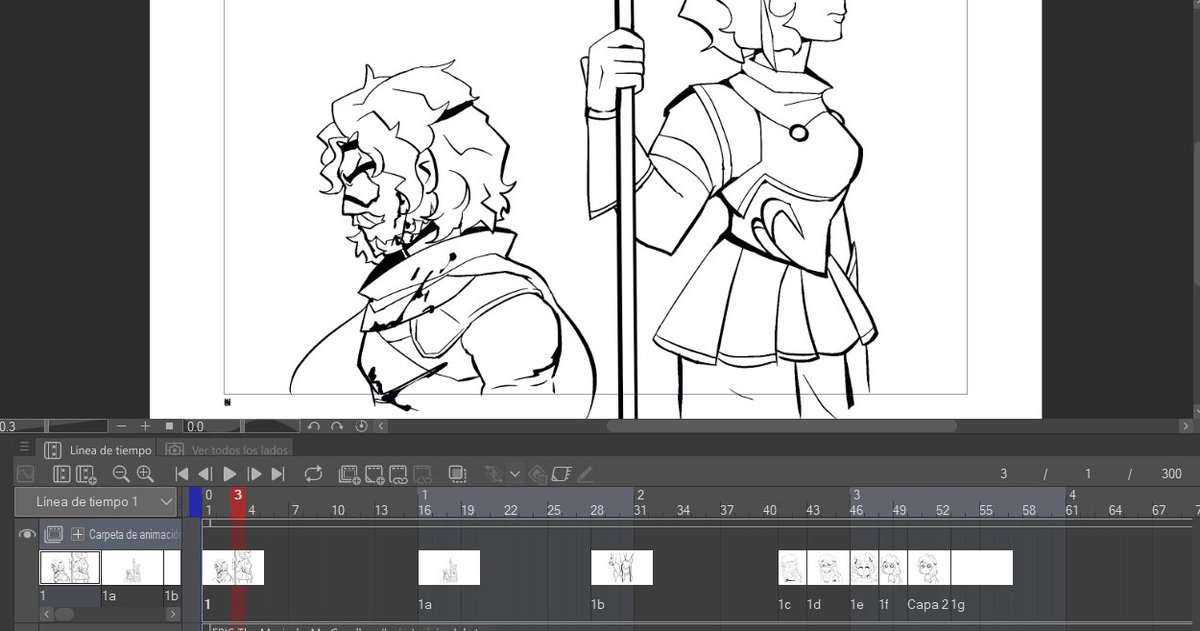Image resolution: width=1200 pixels, height=631 pixels.
Task: Click the canvas horizontal scrollbar
Action: [781, 426]
